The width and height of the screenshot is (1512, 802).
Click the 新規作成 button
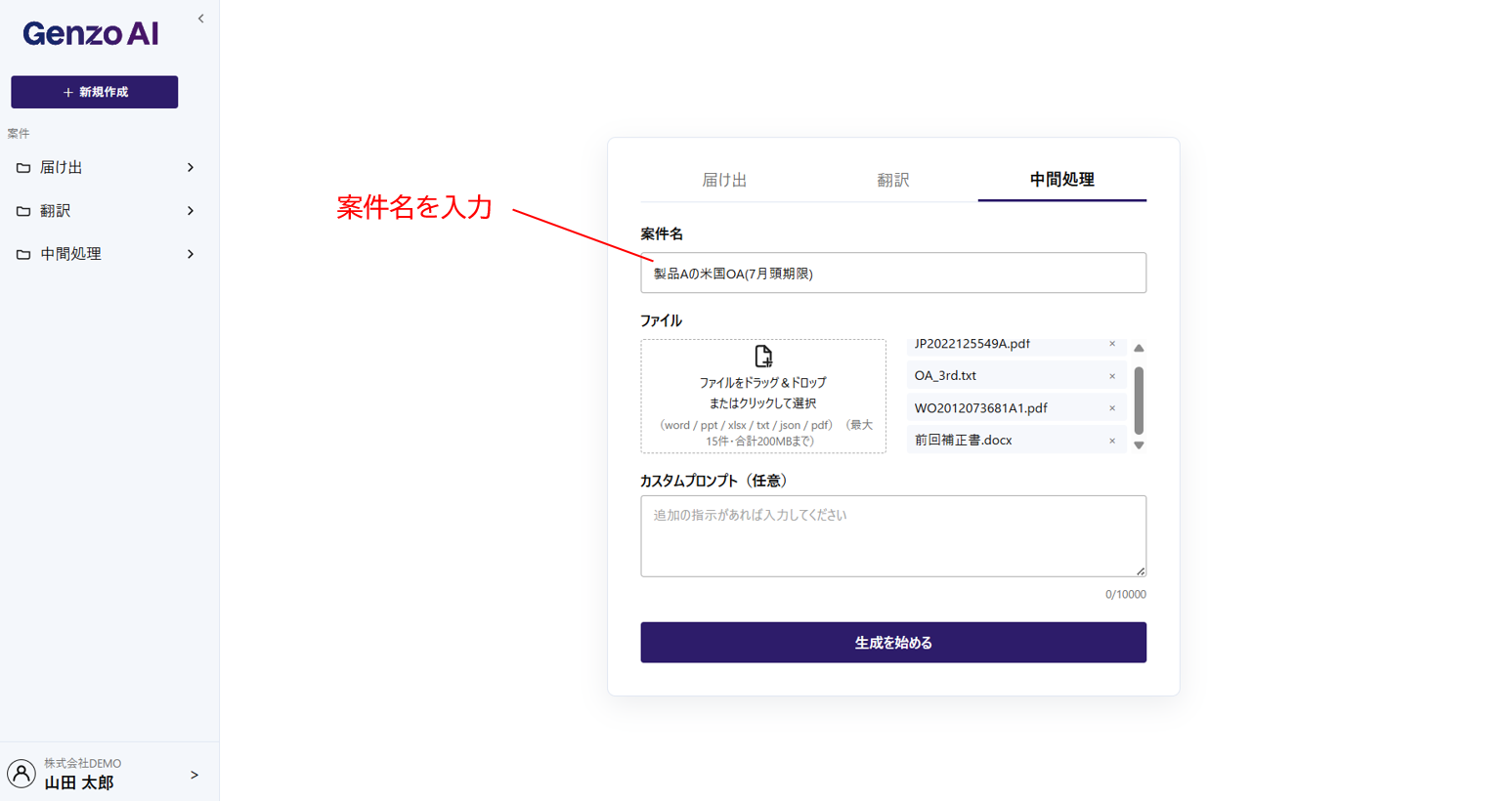click(x=95, y=92)
